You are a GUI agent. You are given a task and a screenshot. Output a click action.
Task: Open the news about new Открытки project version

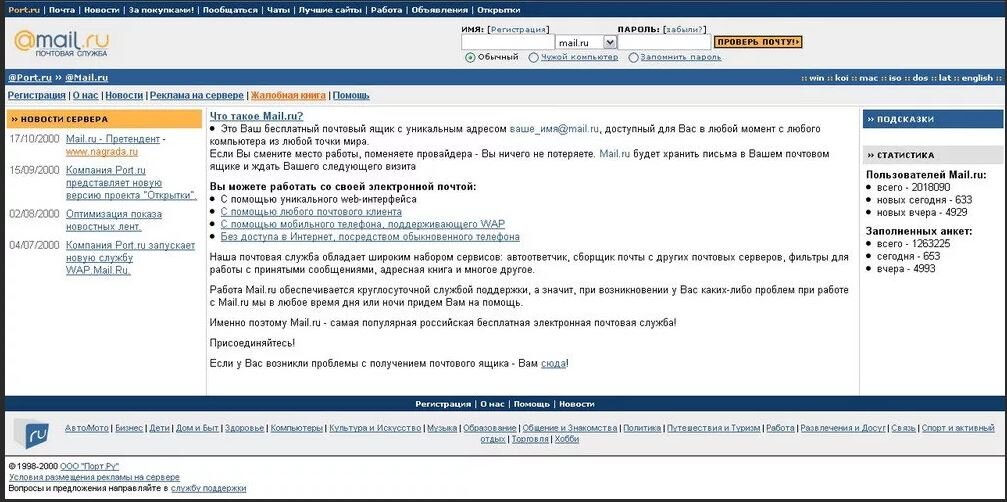pos(131,183)
